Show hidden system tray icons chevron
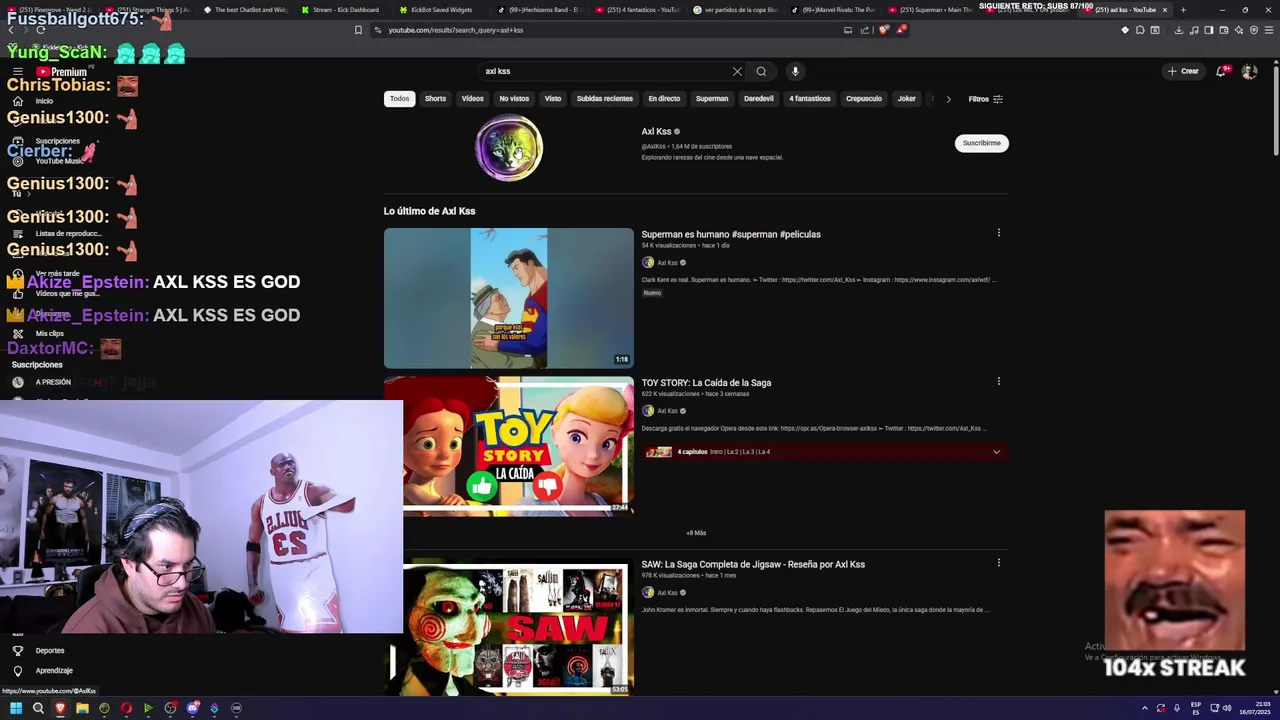 (1145, 708)
